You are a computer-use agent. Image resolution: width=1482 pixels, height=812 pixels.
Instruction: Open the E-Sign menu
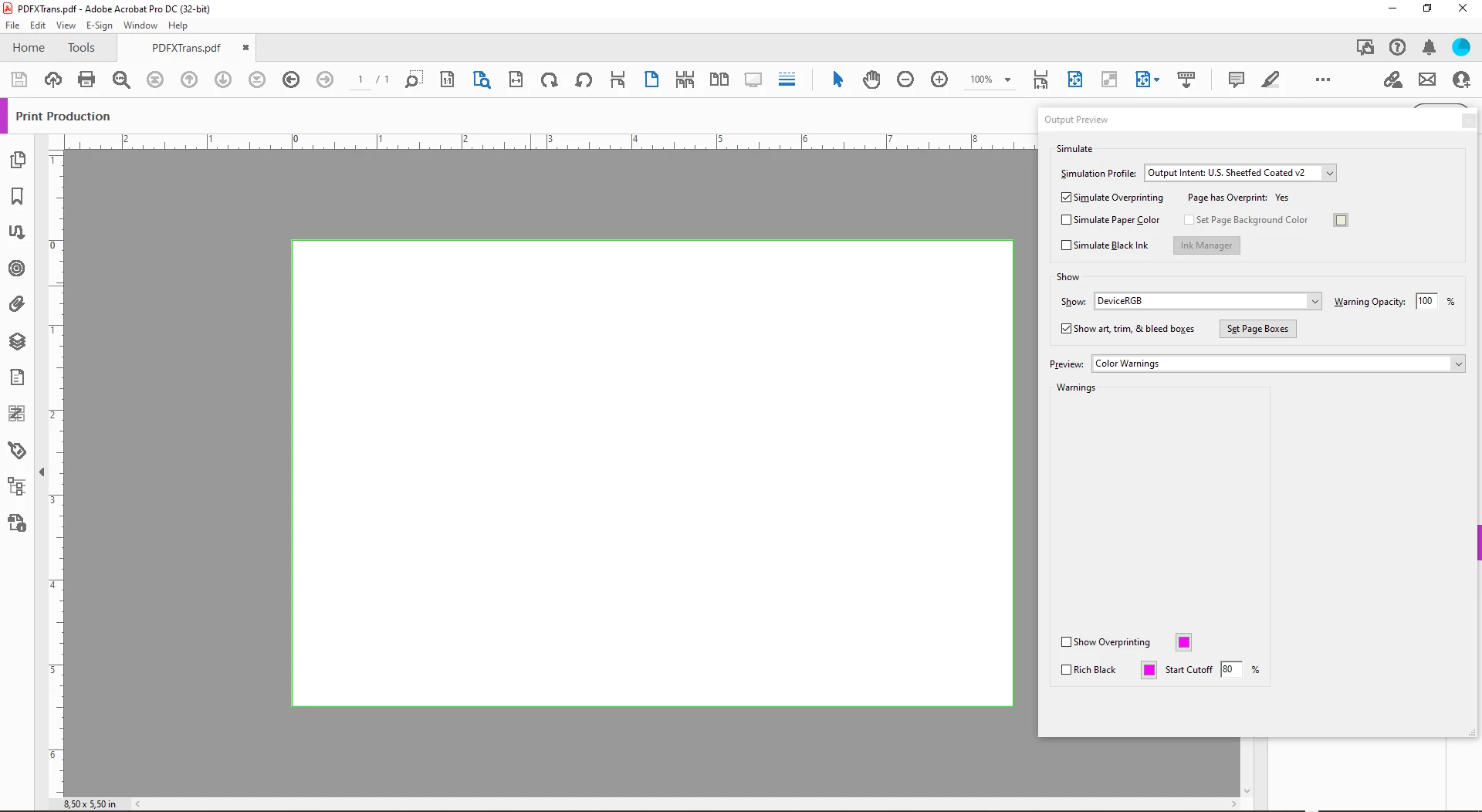coord(100,25)
